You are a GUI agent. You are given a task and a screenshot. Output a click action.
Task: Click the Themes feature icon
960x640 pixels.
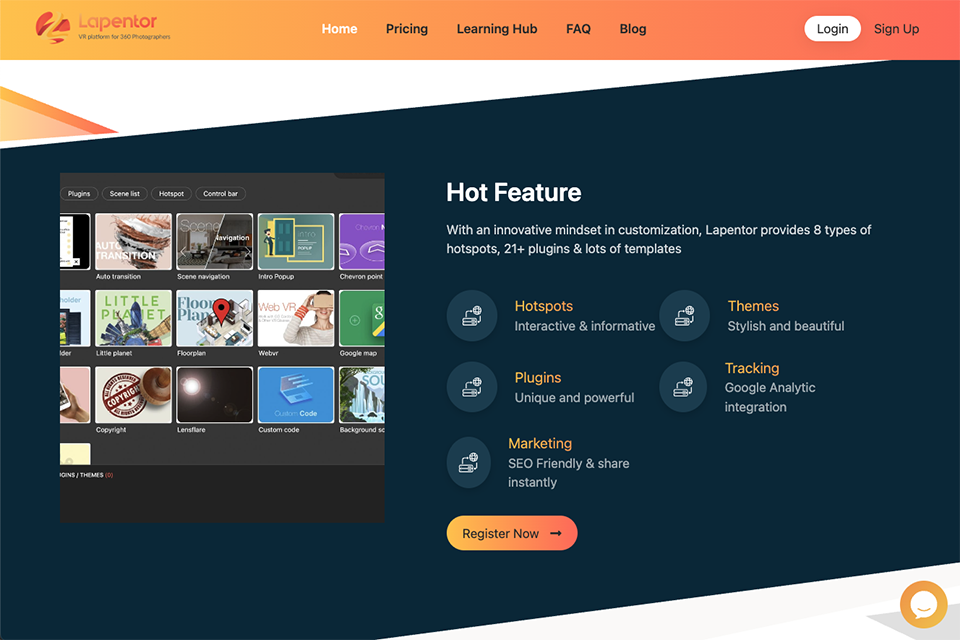tap(684, 316)
